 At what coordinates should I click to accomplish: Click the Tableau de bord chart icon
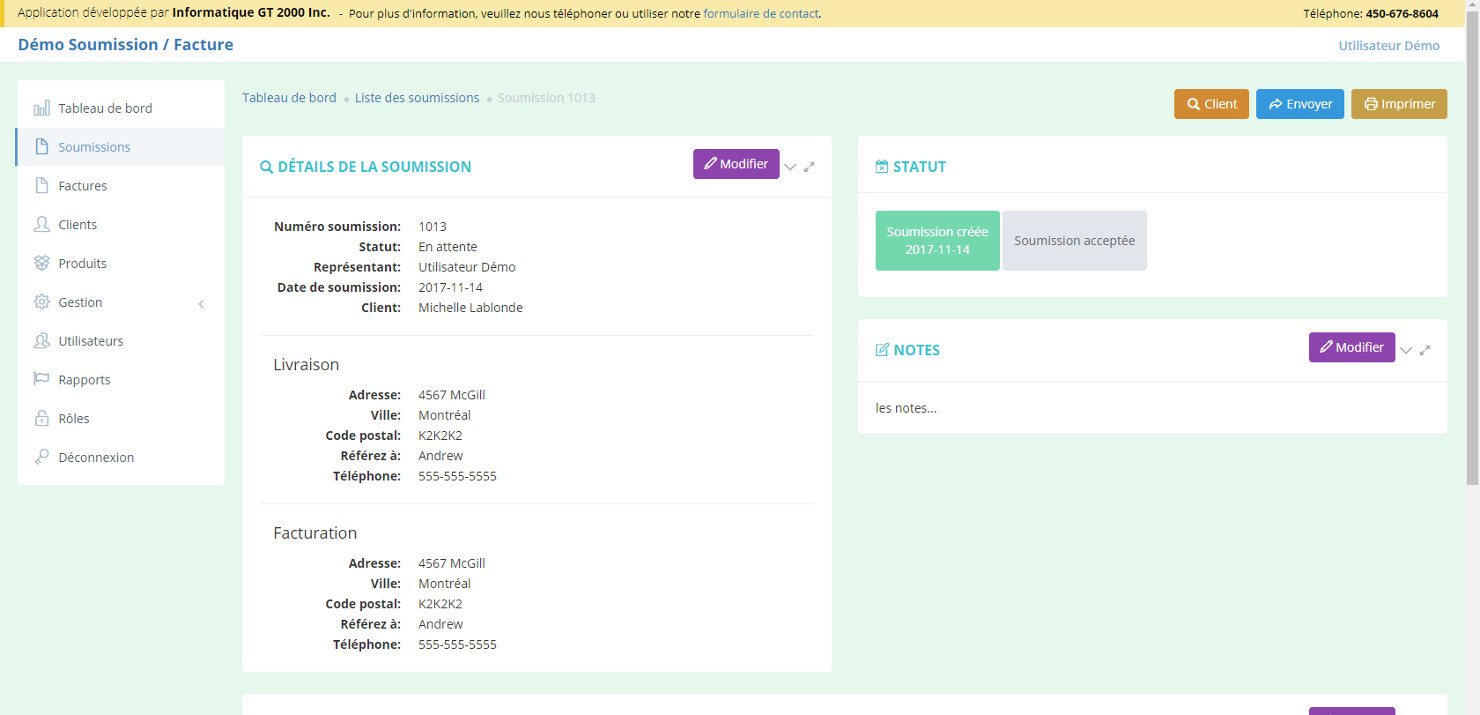pos(41,108)
